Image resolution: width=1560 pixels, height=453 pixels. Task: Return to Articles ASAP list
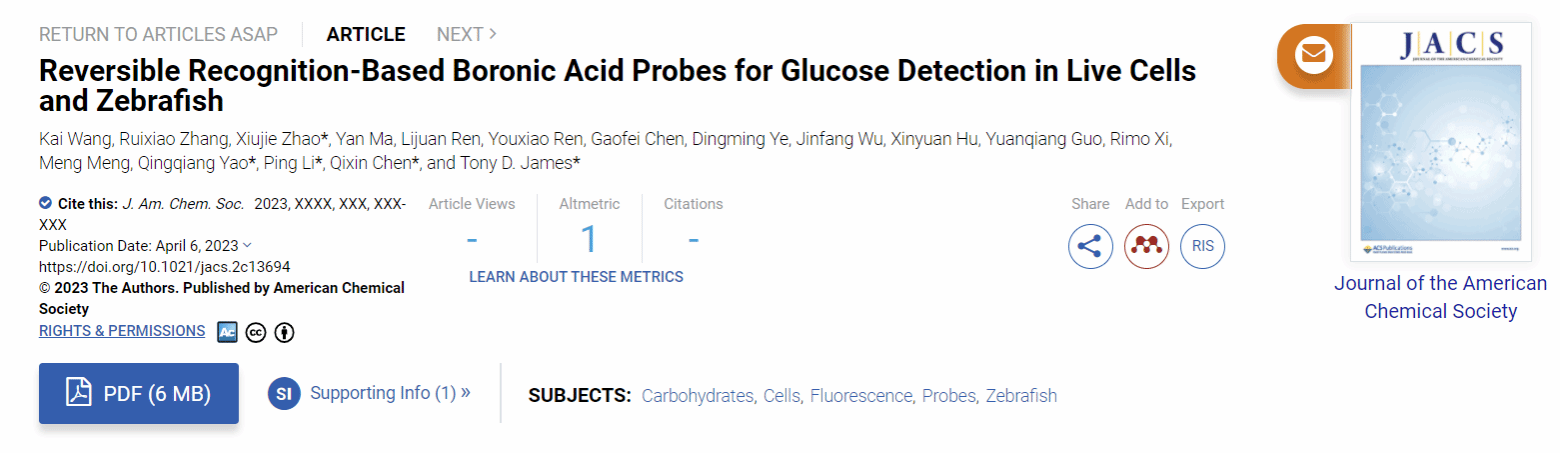click(x=158, y=34)
